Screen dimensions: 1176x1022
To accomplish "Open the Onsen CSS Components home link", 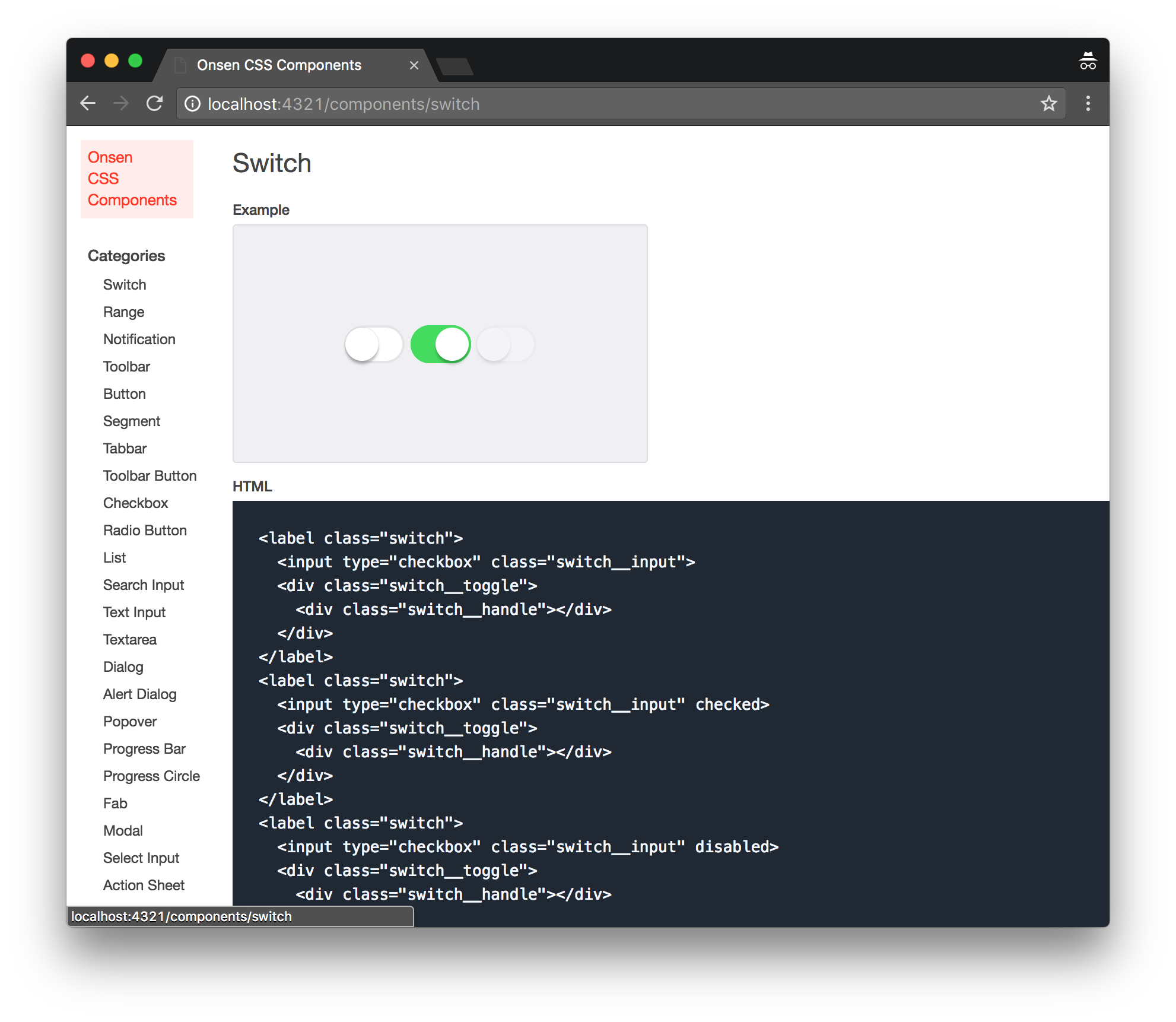I will tap(132, 178).
